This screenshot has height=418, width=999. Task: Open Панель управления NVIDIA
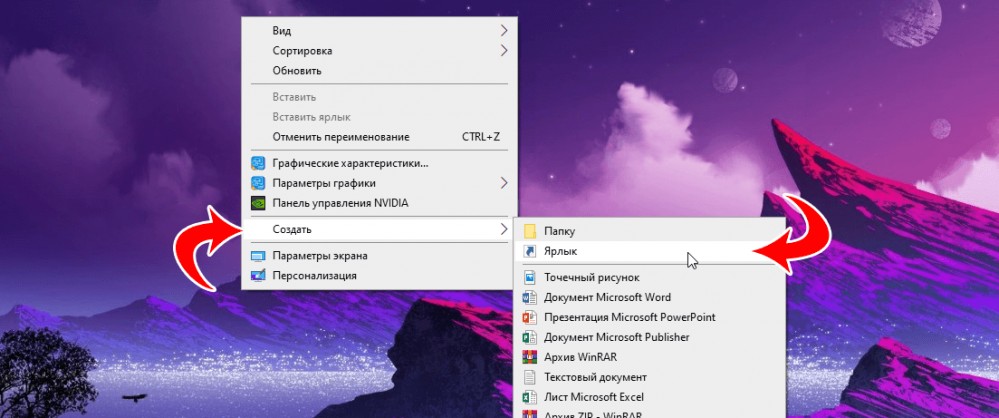click(379, 204)
